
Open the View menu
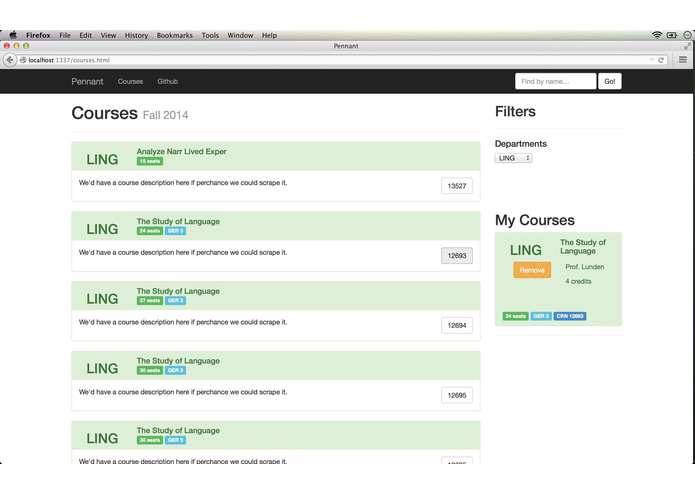tap(108, 35)
